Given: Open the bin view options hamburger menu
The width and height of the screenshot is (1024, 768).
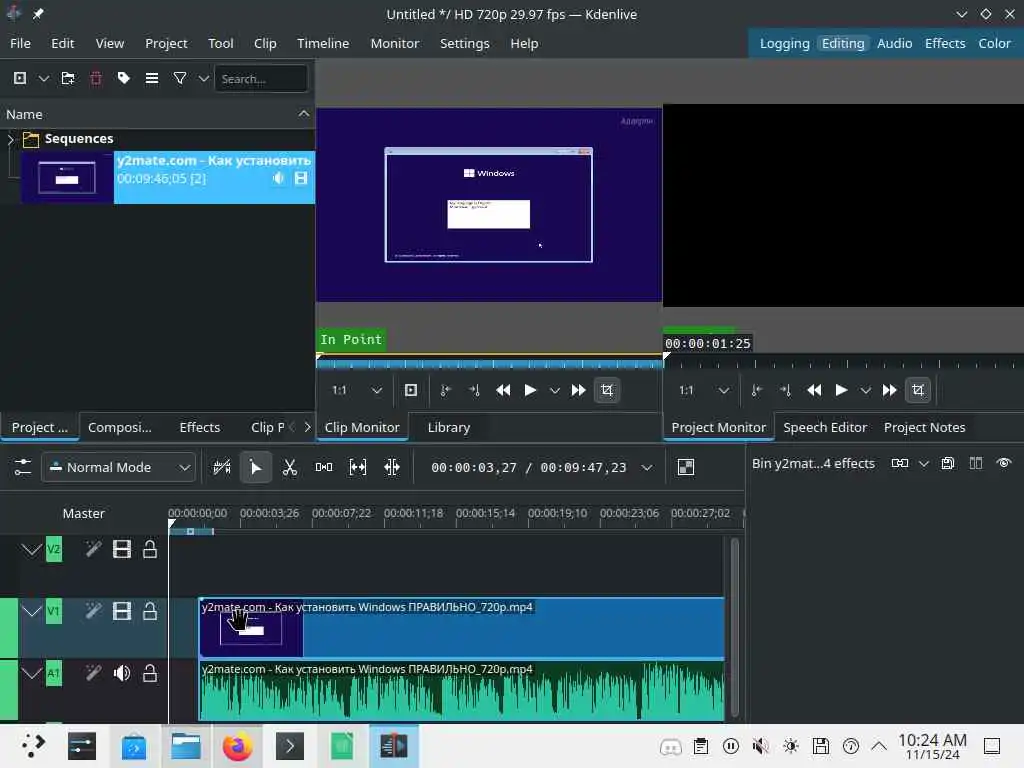Looking at the screenshot, I should tap(152, 78).
